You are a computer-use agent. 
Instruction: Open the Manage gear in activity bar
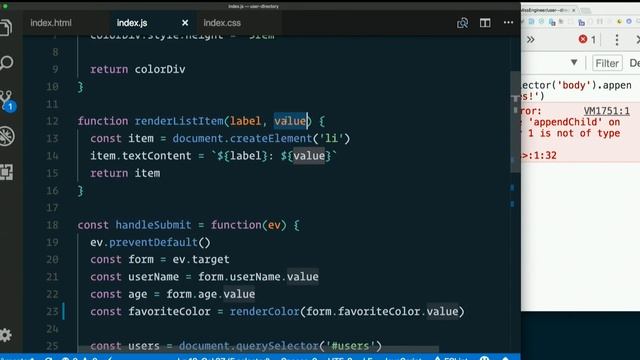[x=6, y=335]
